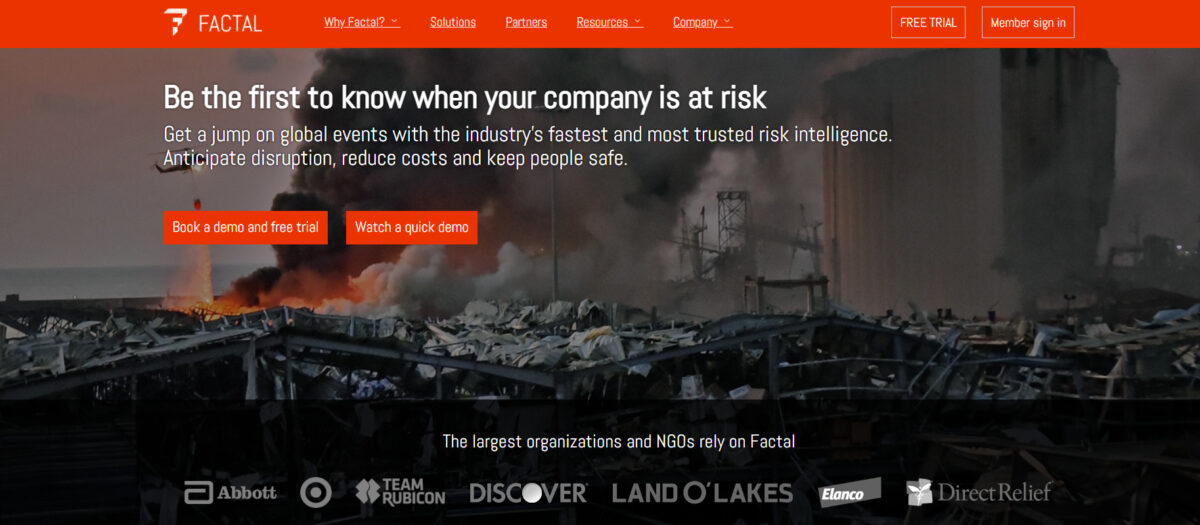1200x525 pixels.
Task: Open the Partners menu item
Action: (526, 22)
